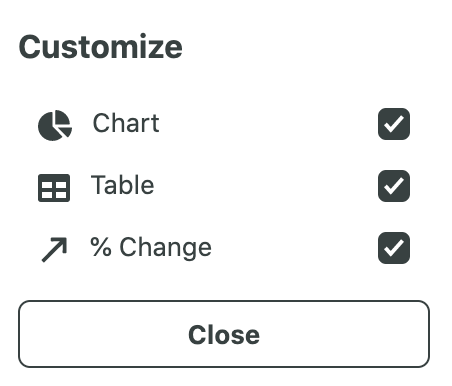The width and height of the screenshot is (452, 386).
Task: Click the diagonal arrow icon
Action: [x=54, y=249]
